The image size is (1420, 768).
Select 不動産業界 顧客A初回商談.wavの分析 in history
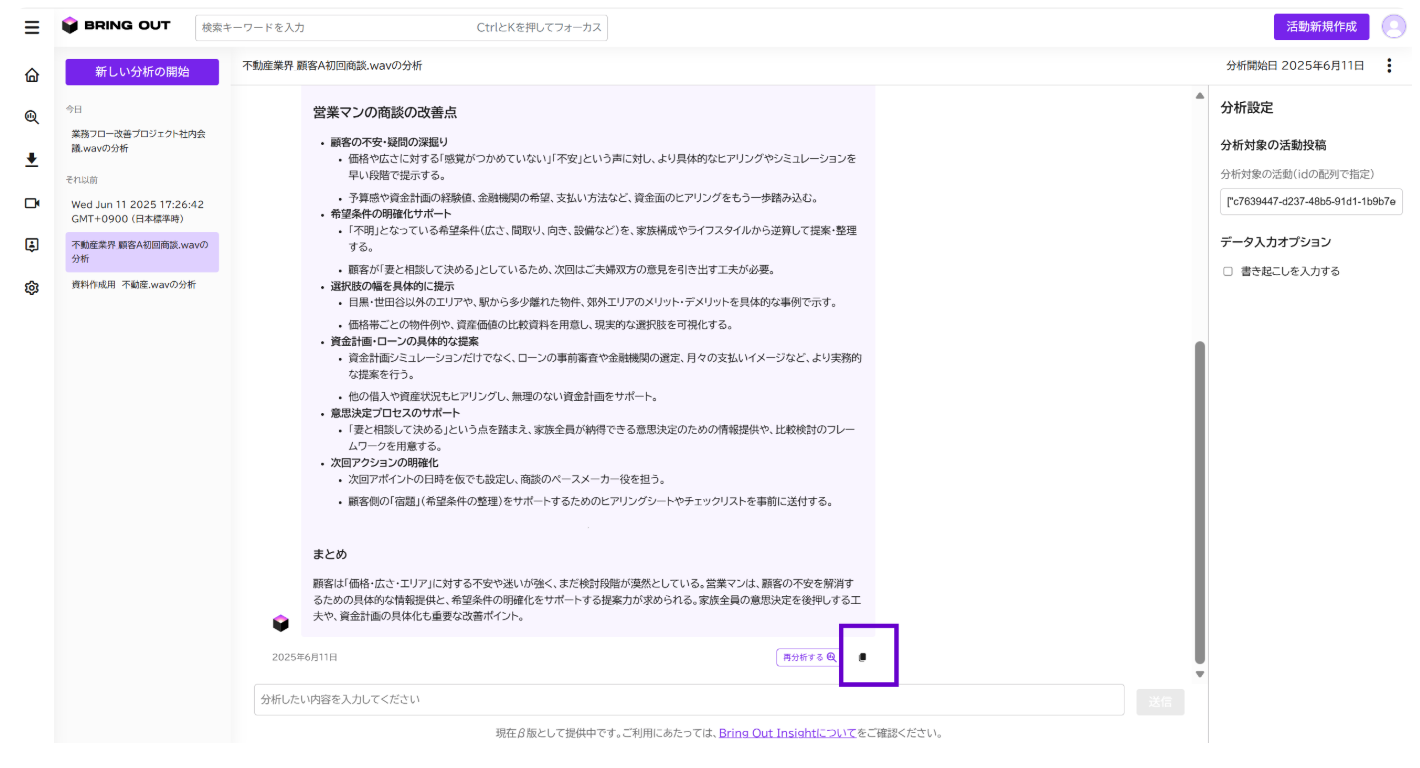(x=142, y=252)
